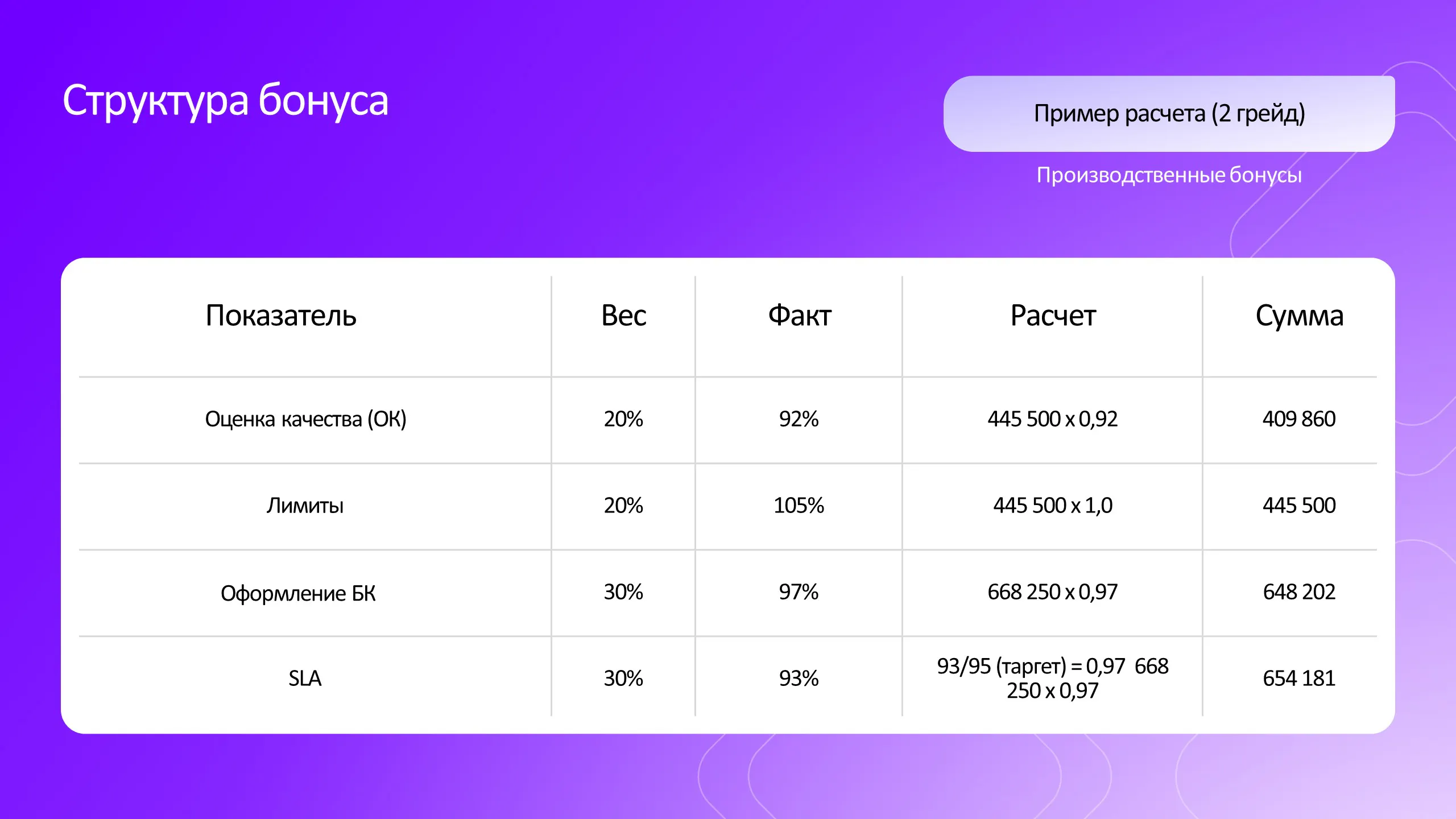Select the "Структура бонуса" slide title

(x=225, y=101)
